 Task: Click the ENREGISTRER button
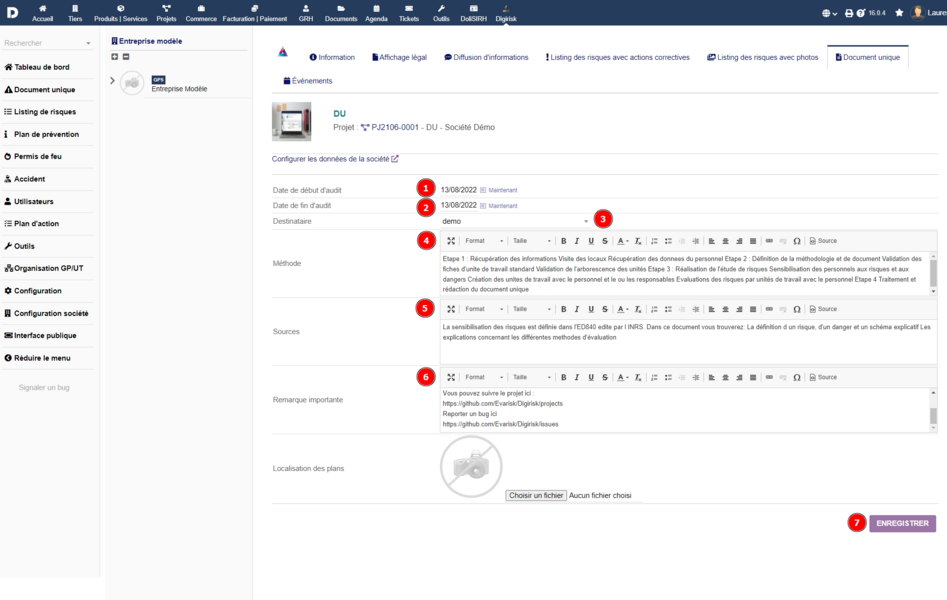coord(902,523)
